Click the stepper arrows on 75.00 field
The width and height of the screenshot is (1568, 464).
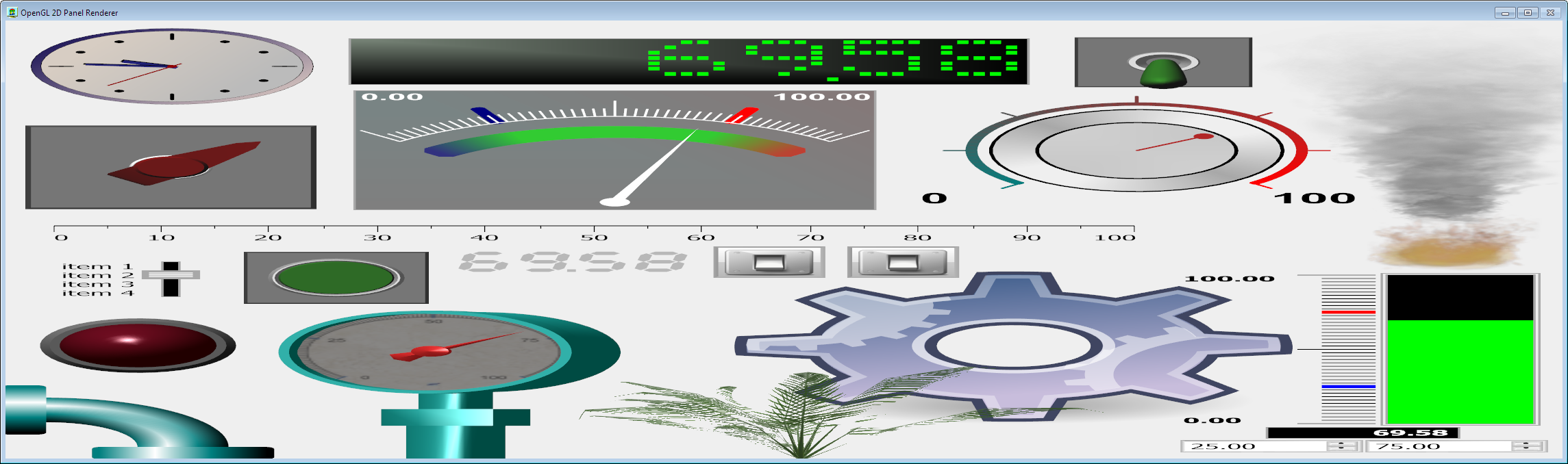click(1527, 446)
